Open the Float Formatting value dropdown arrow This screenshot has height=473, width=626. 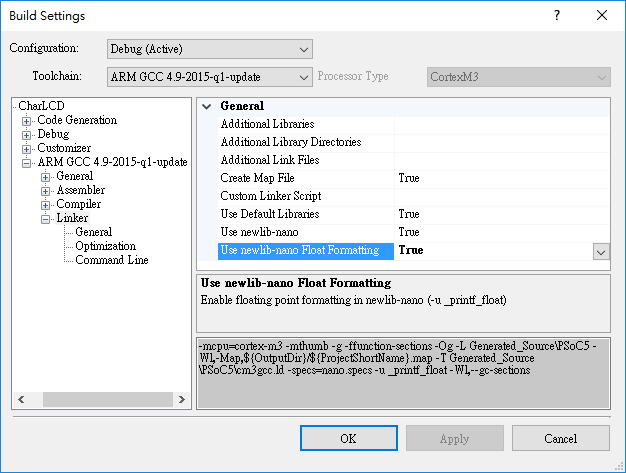point(600,251)
